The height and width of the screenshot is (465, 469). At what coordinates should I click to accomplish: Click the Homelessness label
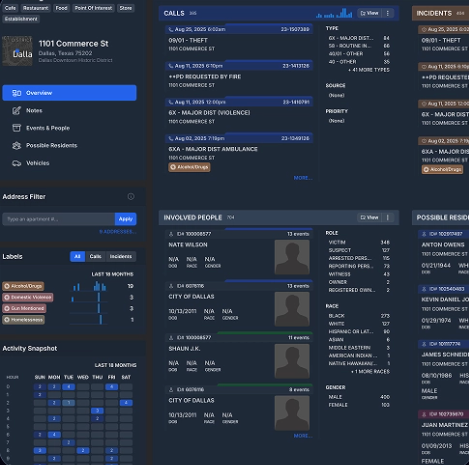click(x=24, y=320)
